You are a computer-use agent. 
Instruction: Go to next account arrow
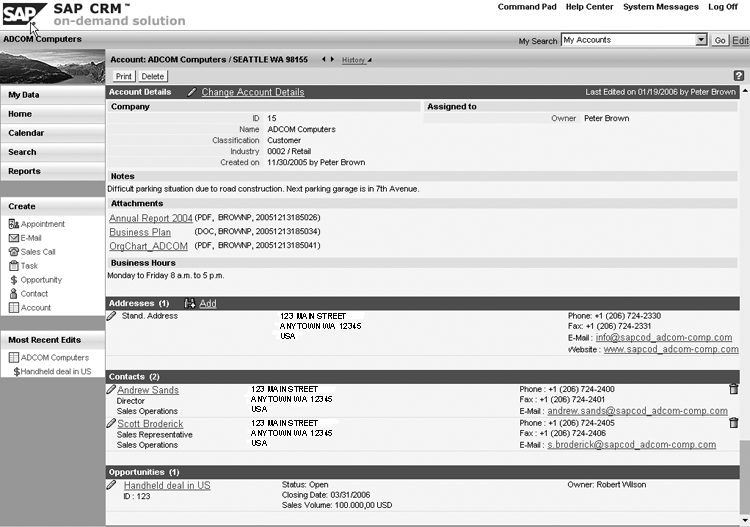(332, 59)
